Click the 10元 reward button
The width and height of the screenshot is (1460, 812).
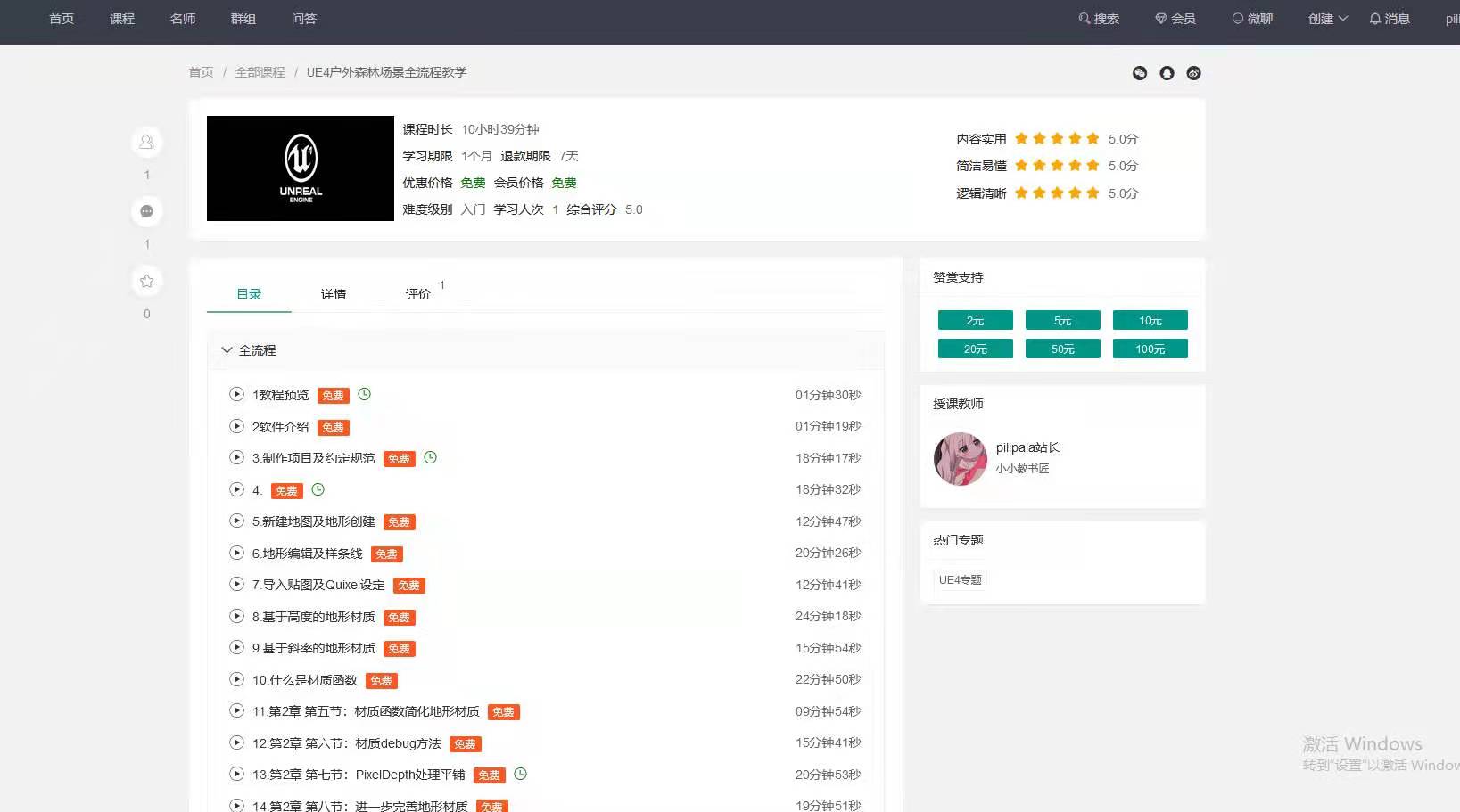point(1150,320)
